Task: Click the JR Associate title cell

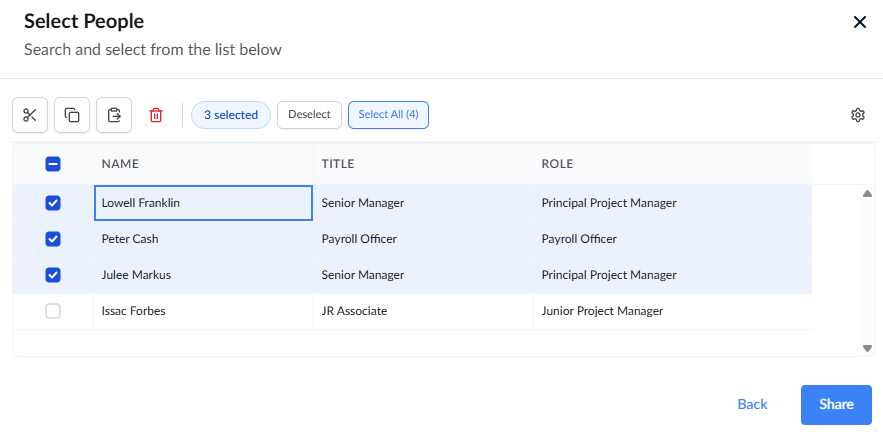Action: tap(423, 311)
